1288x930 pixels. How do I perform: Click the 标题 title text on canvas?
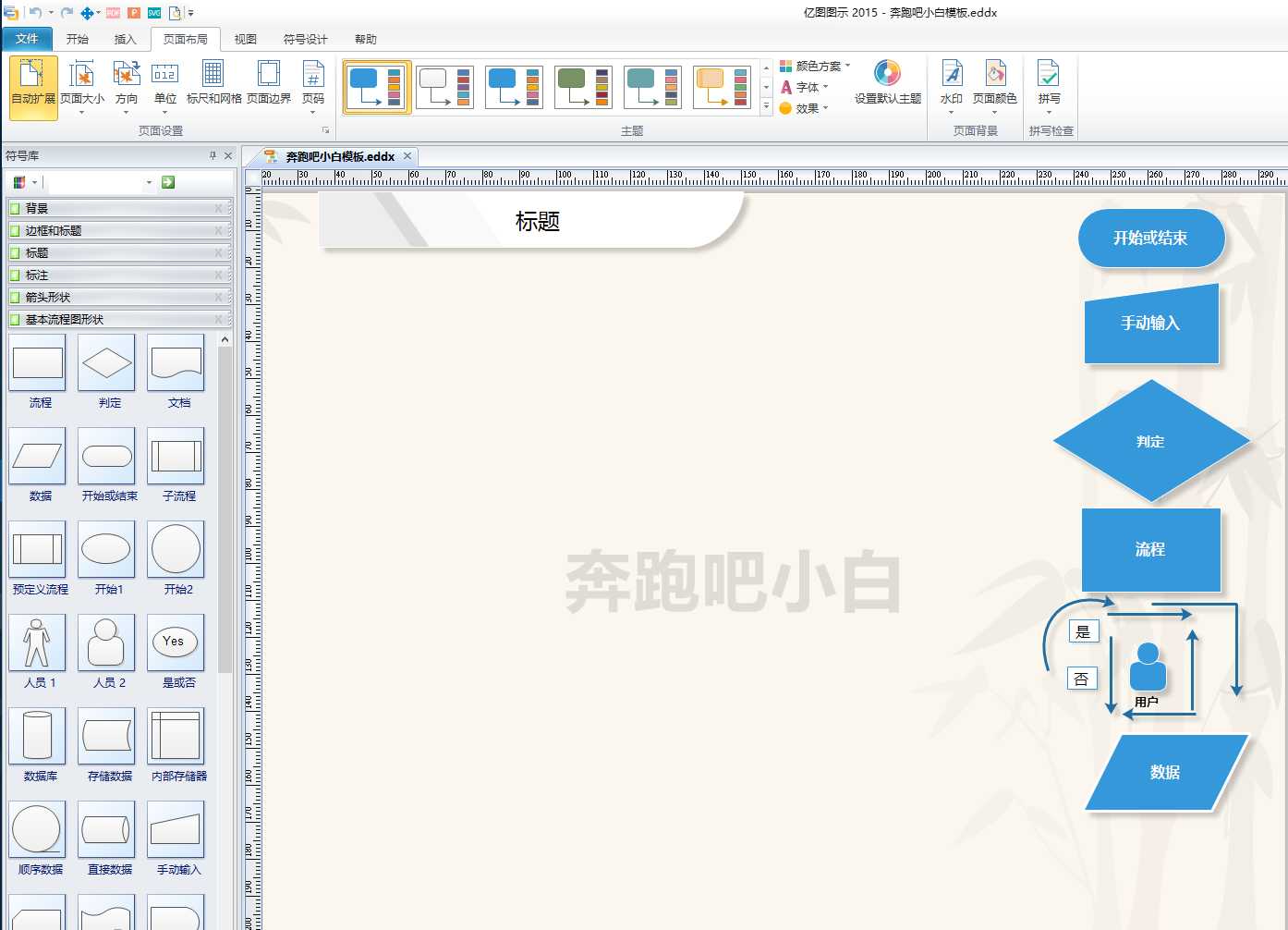(x=538, y=222)
